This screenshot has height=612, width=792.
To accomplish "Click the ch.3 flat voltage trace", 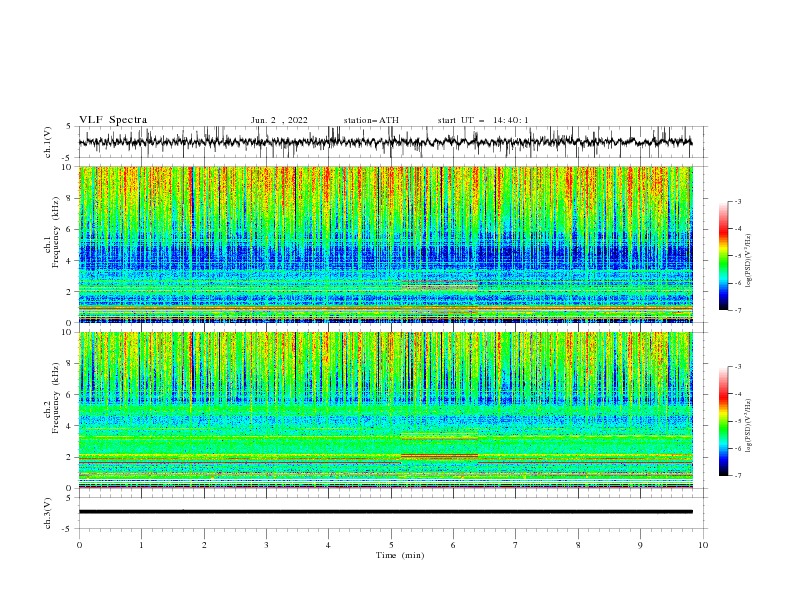I will click(x=385, y=512).
